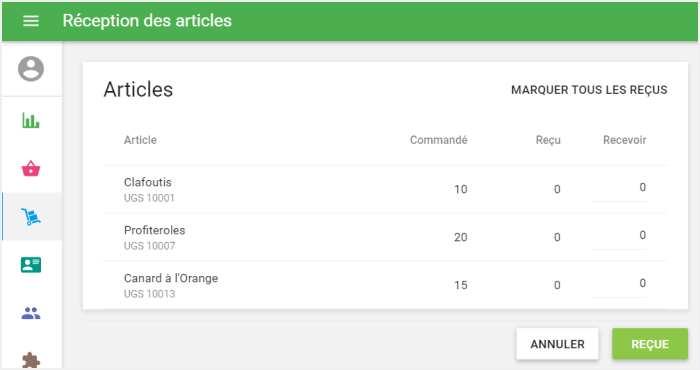Open the teal contact card icon
Image resolution: width=700 pixels, height=370 pixels.
tap(31, 265)
